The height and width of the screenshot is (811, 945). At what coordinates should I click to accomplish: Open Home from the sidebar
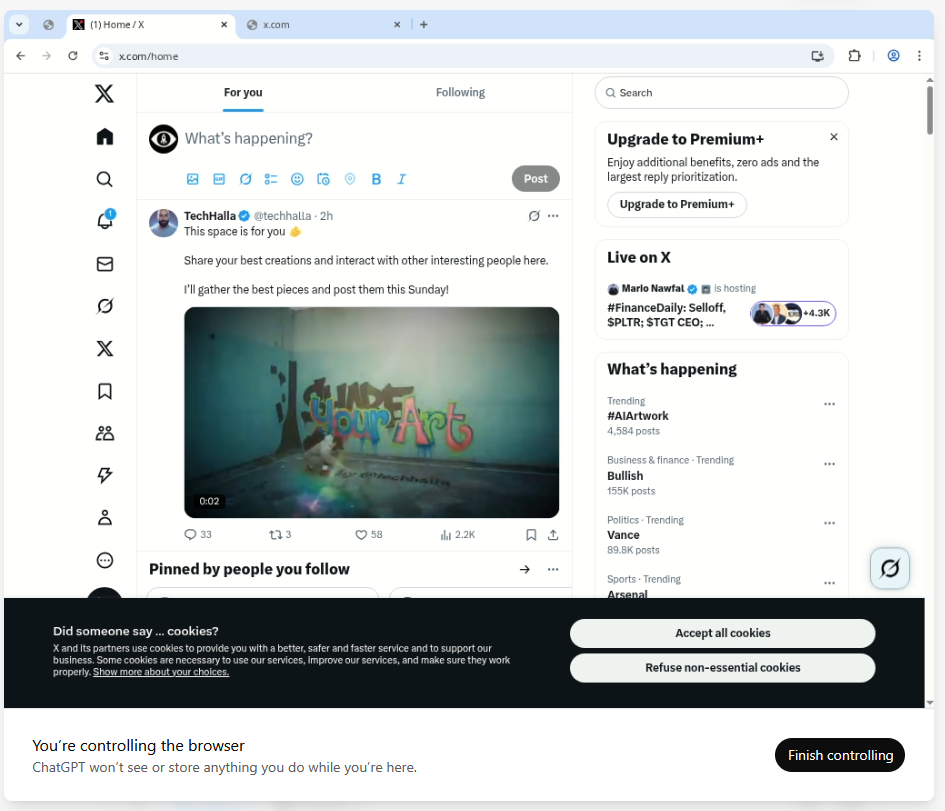point(105,137)
